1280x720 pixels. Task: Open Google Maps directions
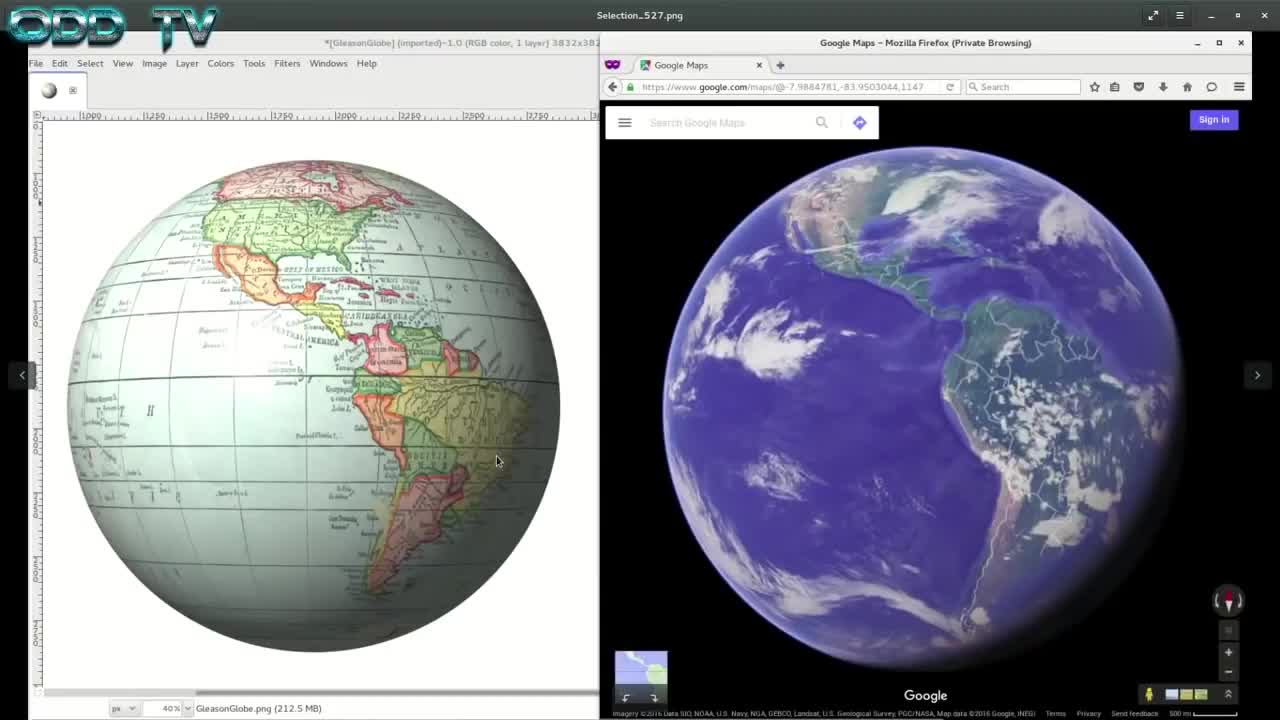tap(860, 123)
